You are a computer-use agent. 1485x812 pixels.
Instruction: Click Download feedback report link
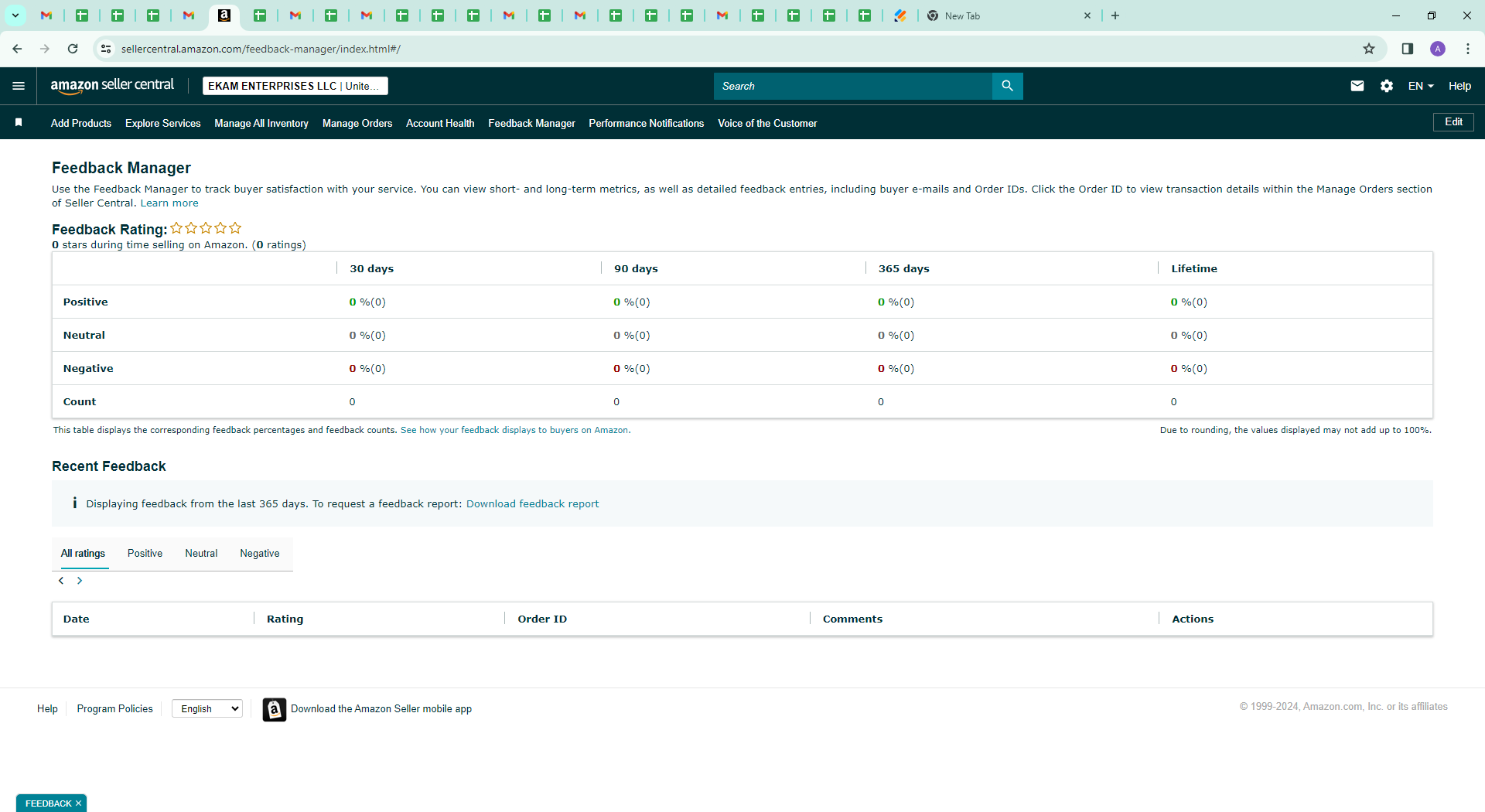click(532, 504)
